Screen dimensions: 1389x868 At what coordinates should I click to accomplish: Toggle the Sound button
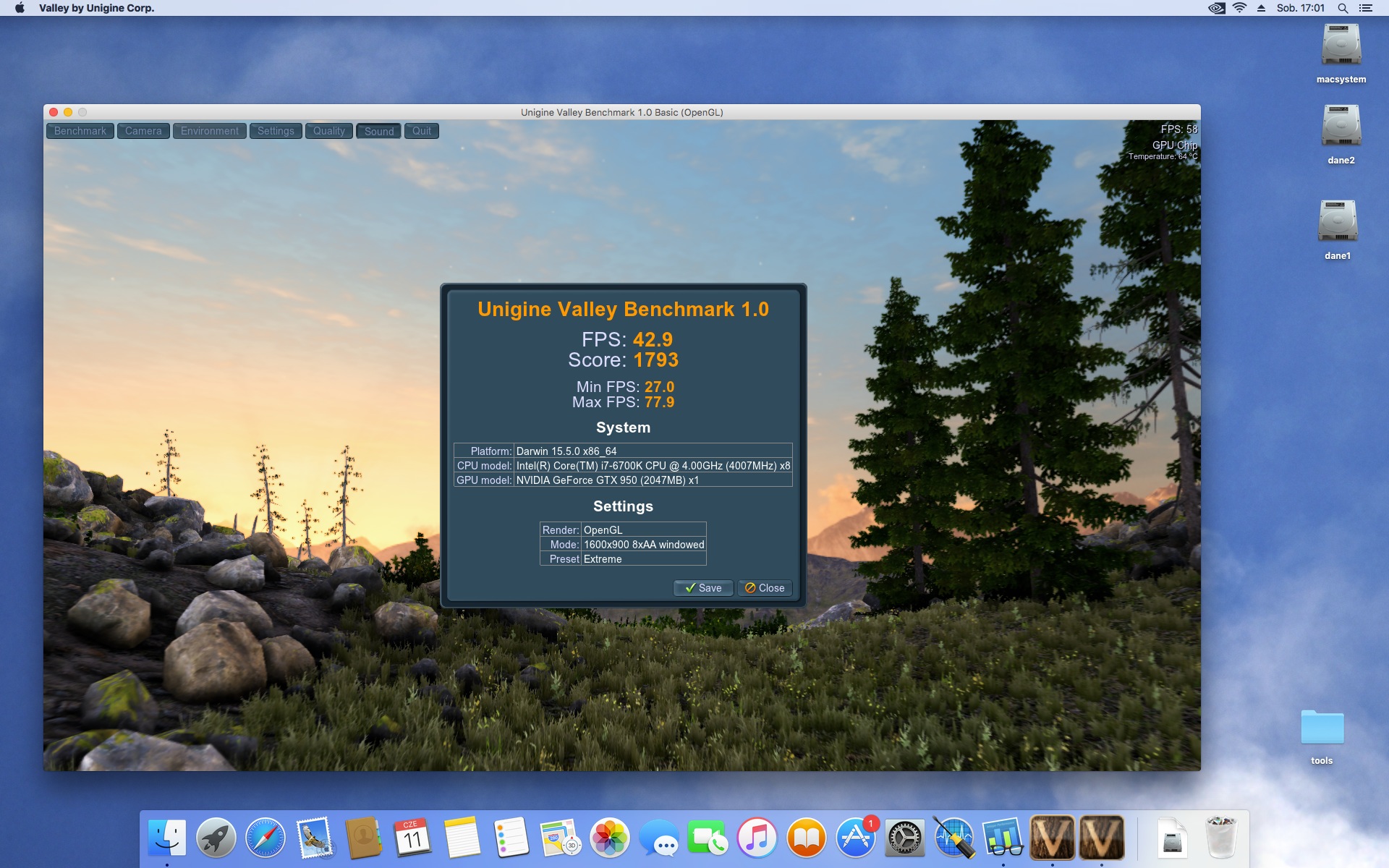[379, 131]
